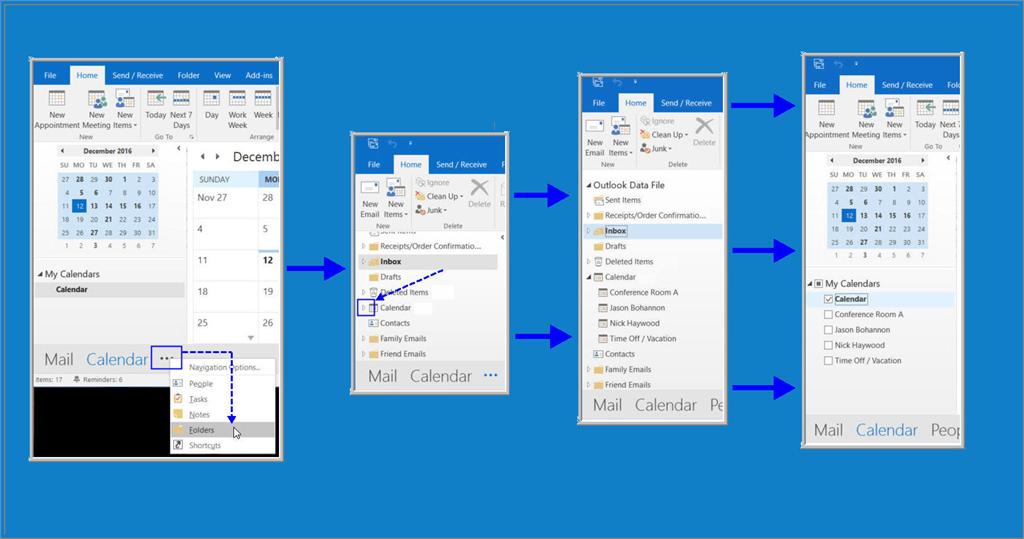Click the boxed ellipsis above the popup menu

[166, 357]
